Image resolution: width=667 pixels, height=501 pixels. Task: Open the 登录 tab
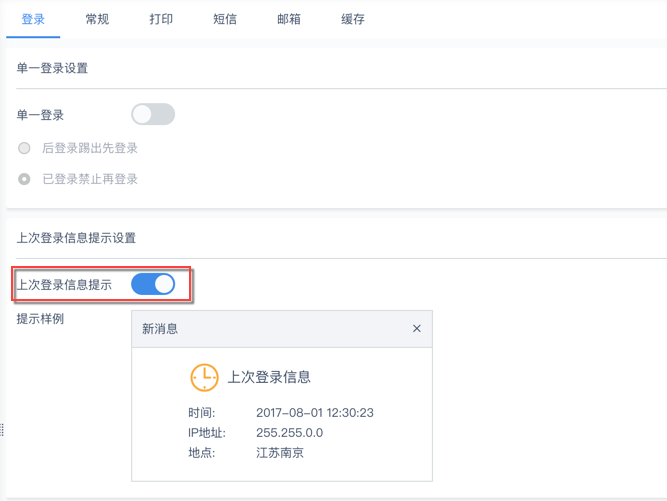click(33, 19)
